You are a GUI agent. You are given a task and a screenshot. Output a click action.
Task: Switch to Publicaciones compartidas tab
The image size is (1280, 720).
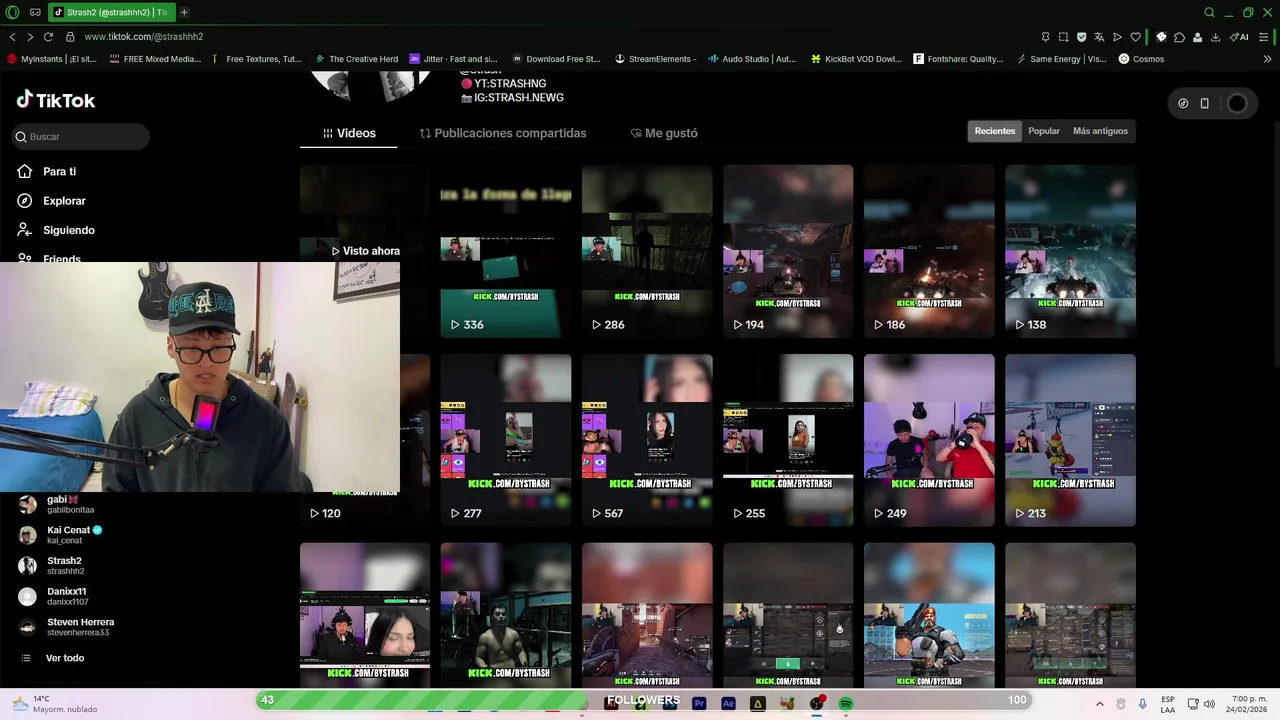click(503, 133)
